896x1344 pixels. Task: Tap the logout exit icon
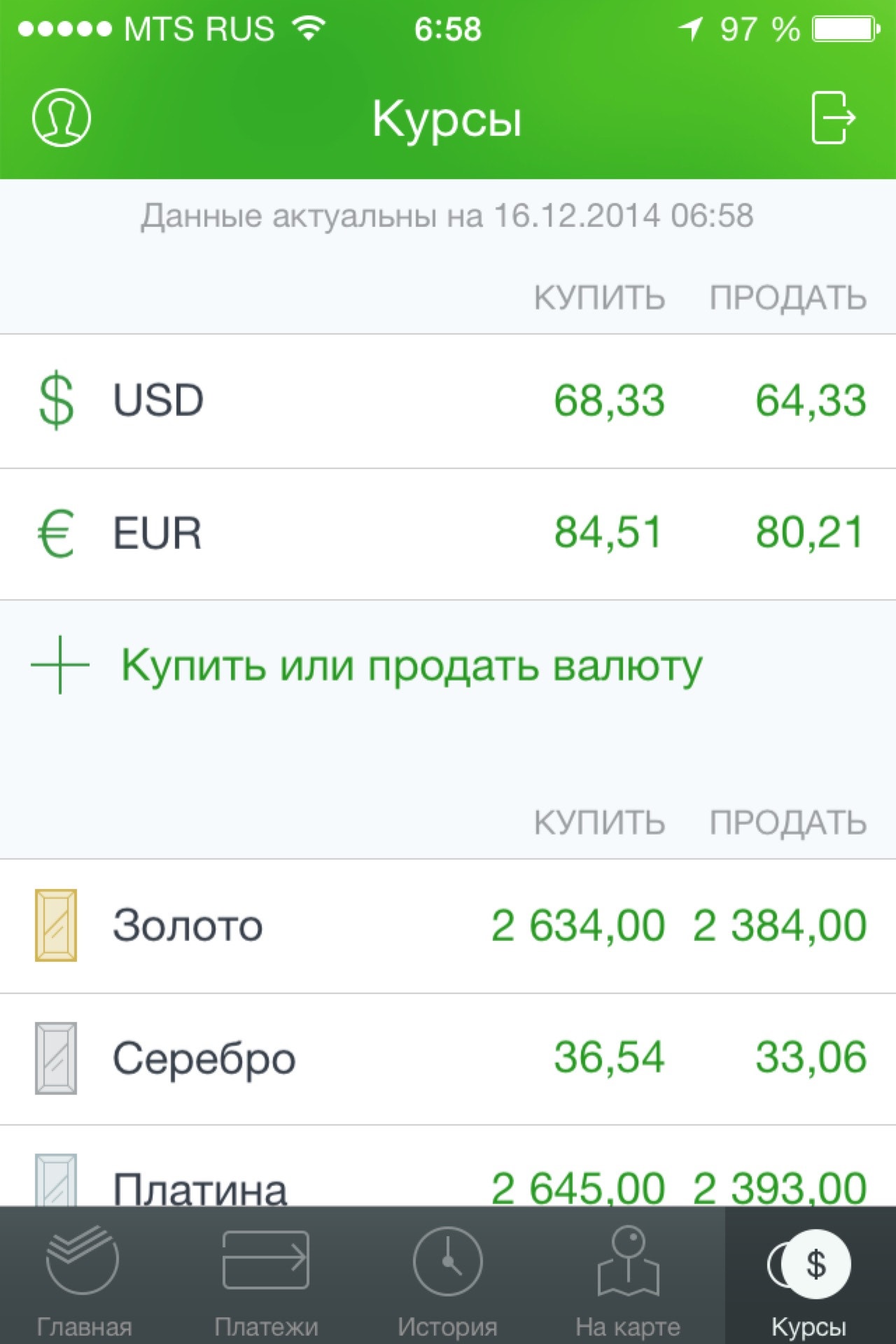[x=833, y=118]
